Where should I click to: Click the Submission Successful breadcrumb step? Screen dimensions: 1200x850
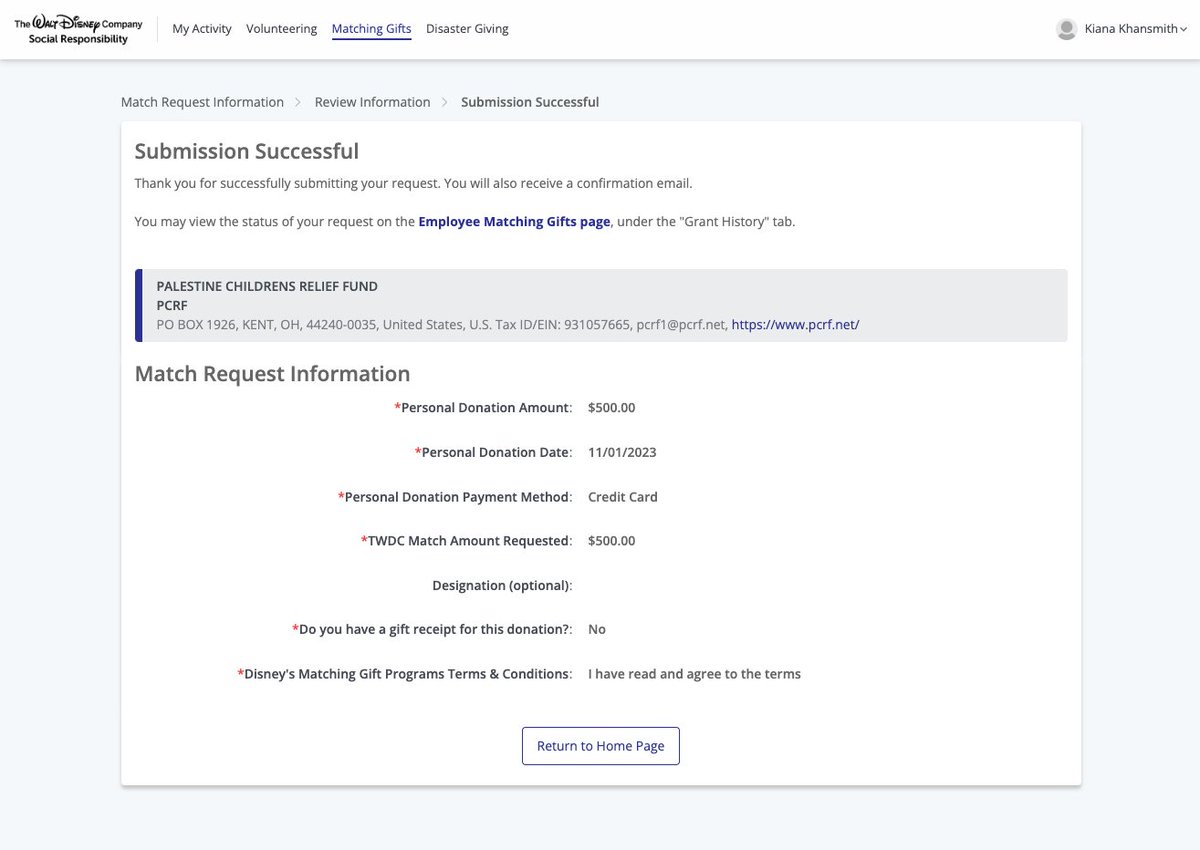tap(530, 102)
